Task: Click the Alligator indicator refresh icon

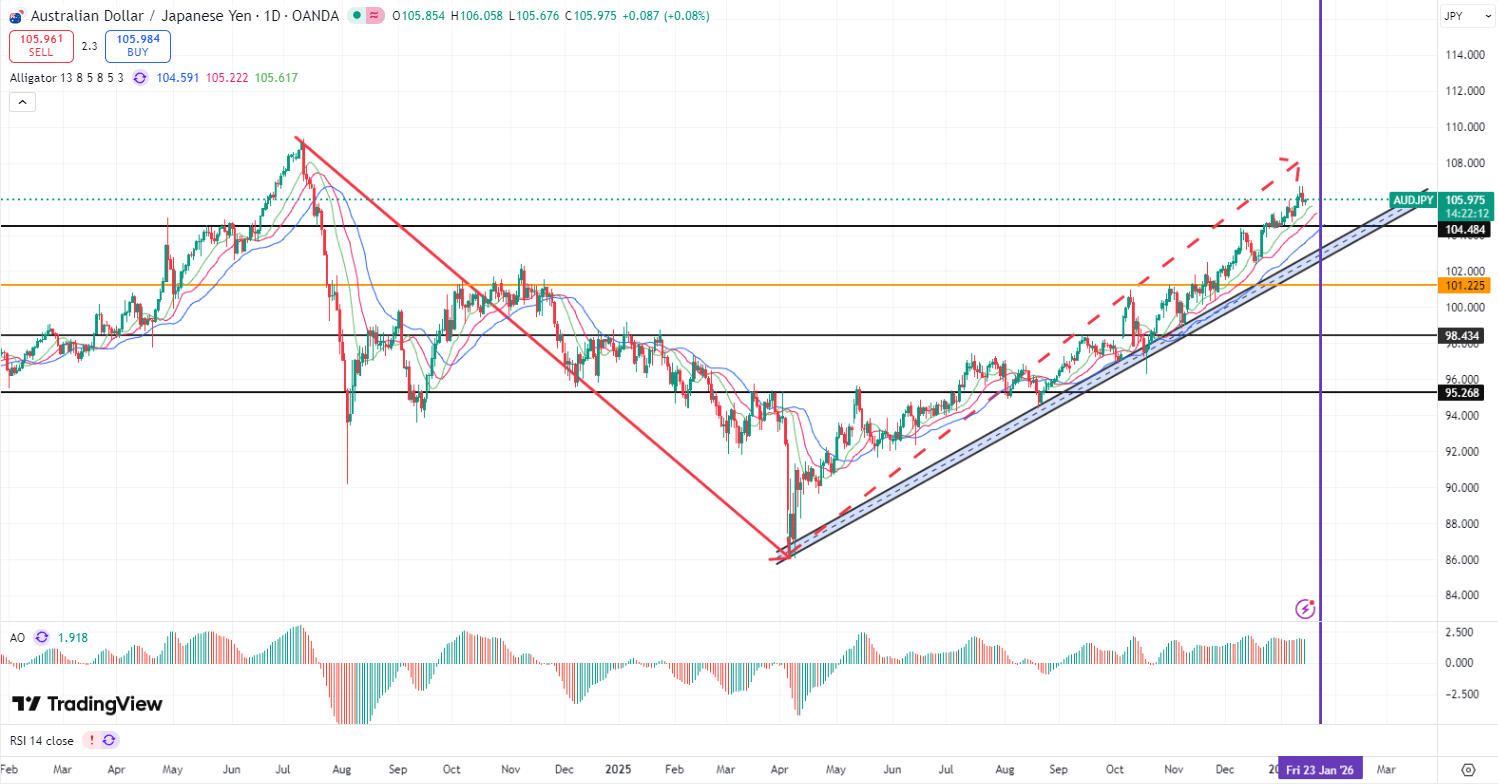Action: (x=139, y=78)
